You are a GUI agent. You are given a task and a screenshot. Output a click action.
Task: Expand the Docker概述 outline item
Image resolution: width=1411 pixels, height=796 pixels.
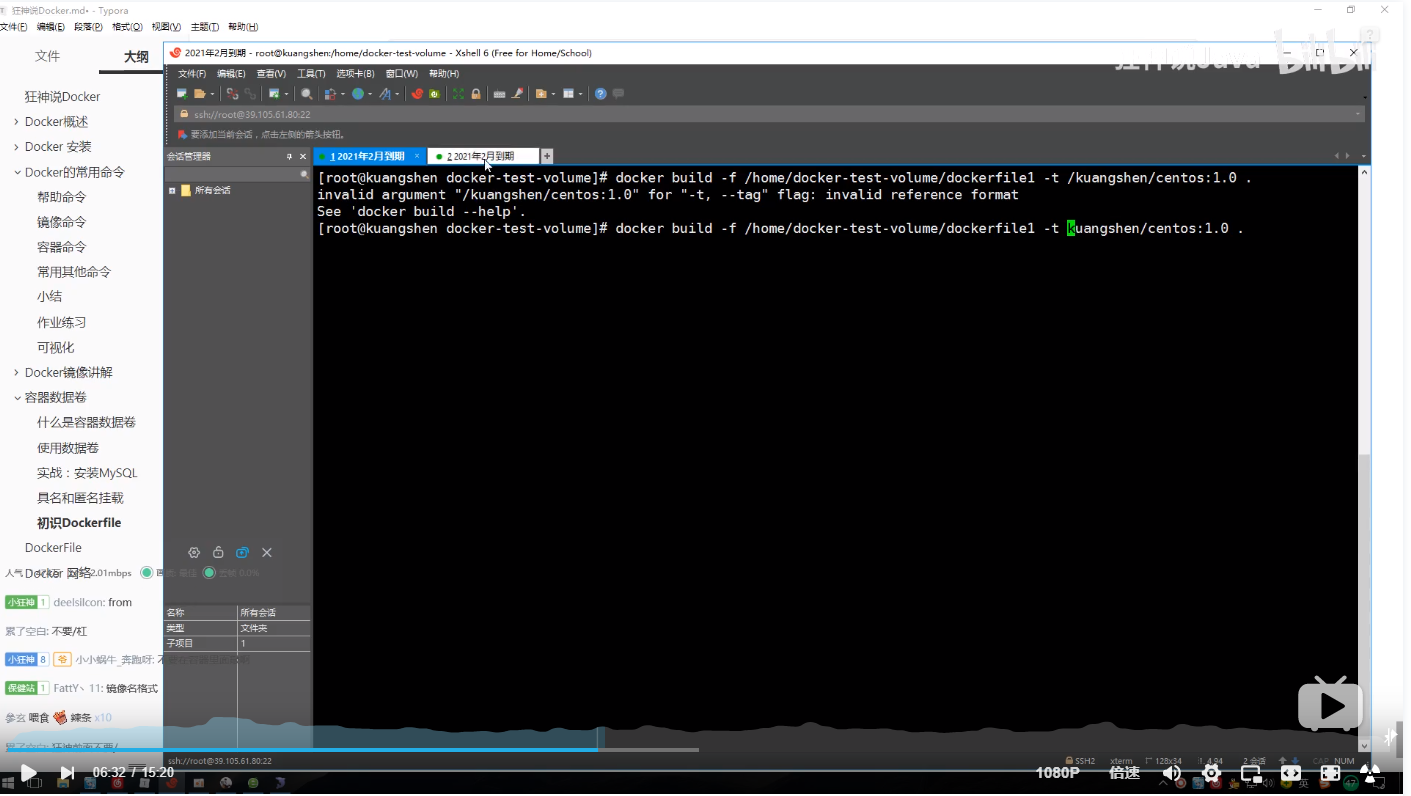16,122
